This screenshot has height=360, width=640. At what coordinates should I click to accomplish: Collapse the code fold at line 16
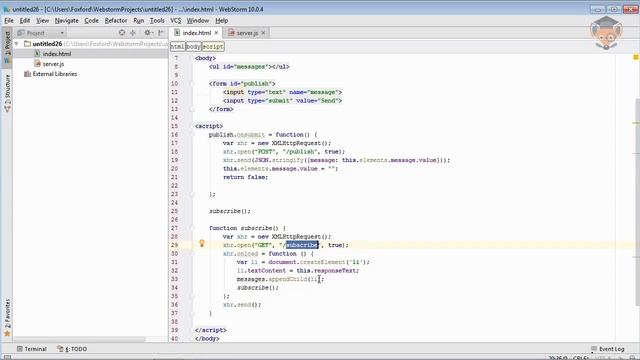click(x=192, y=135)
